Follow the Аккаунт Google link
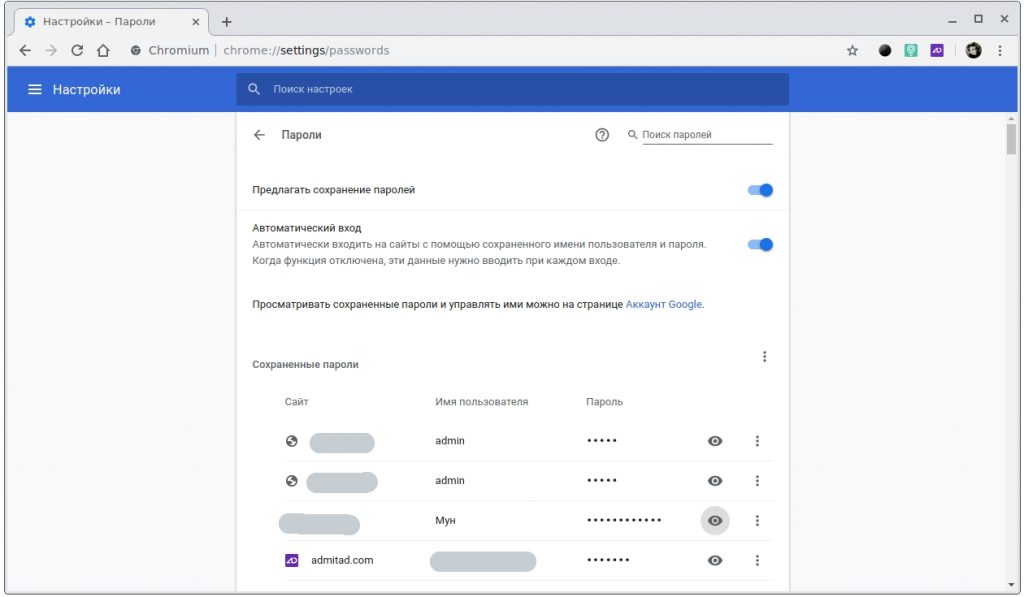Screen dimensions: 1024x597 [x=664, y=304]
